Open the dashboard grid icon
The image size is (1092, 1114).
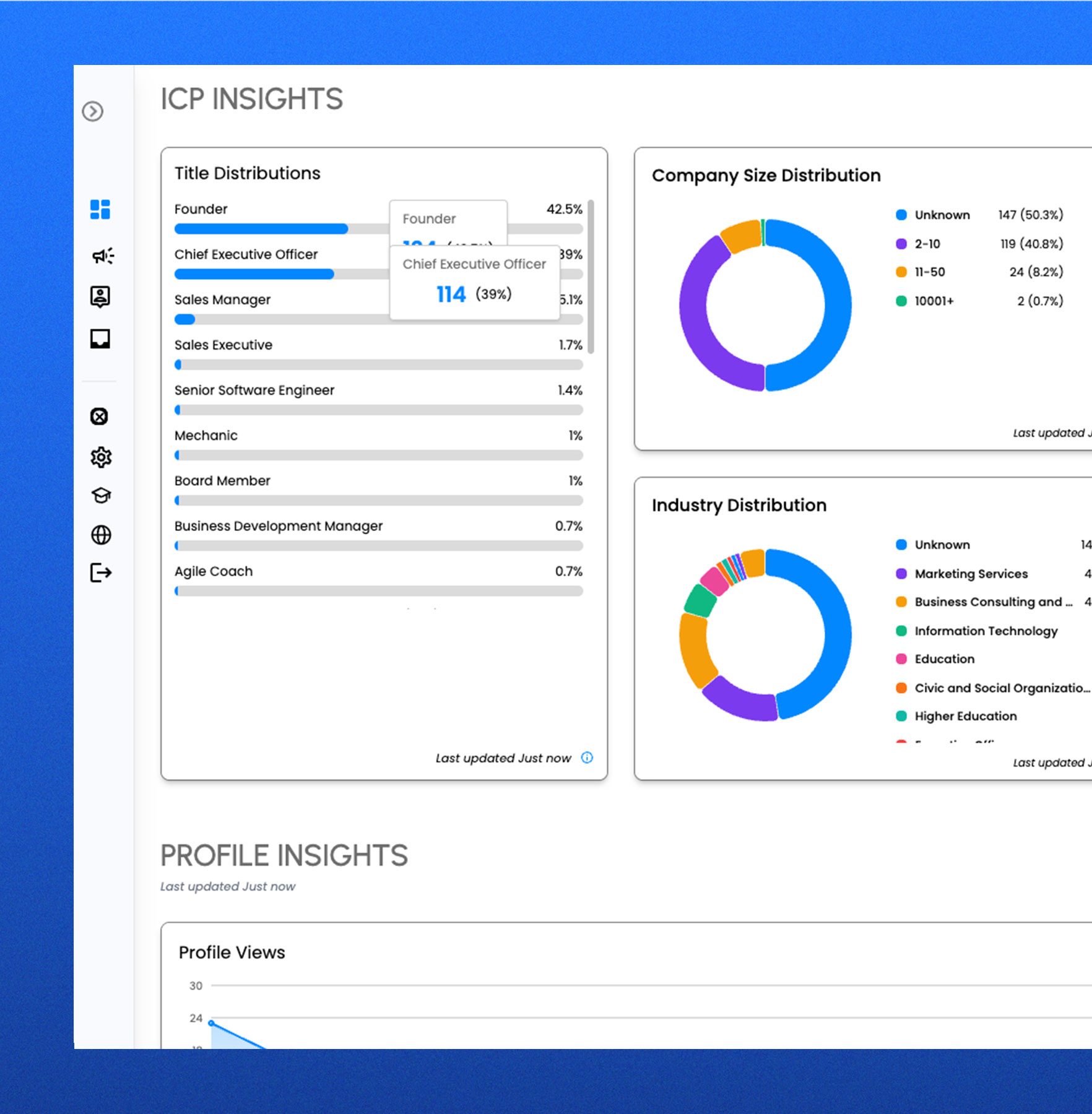coord(100,209)
